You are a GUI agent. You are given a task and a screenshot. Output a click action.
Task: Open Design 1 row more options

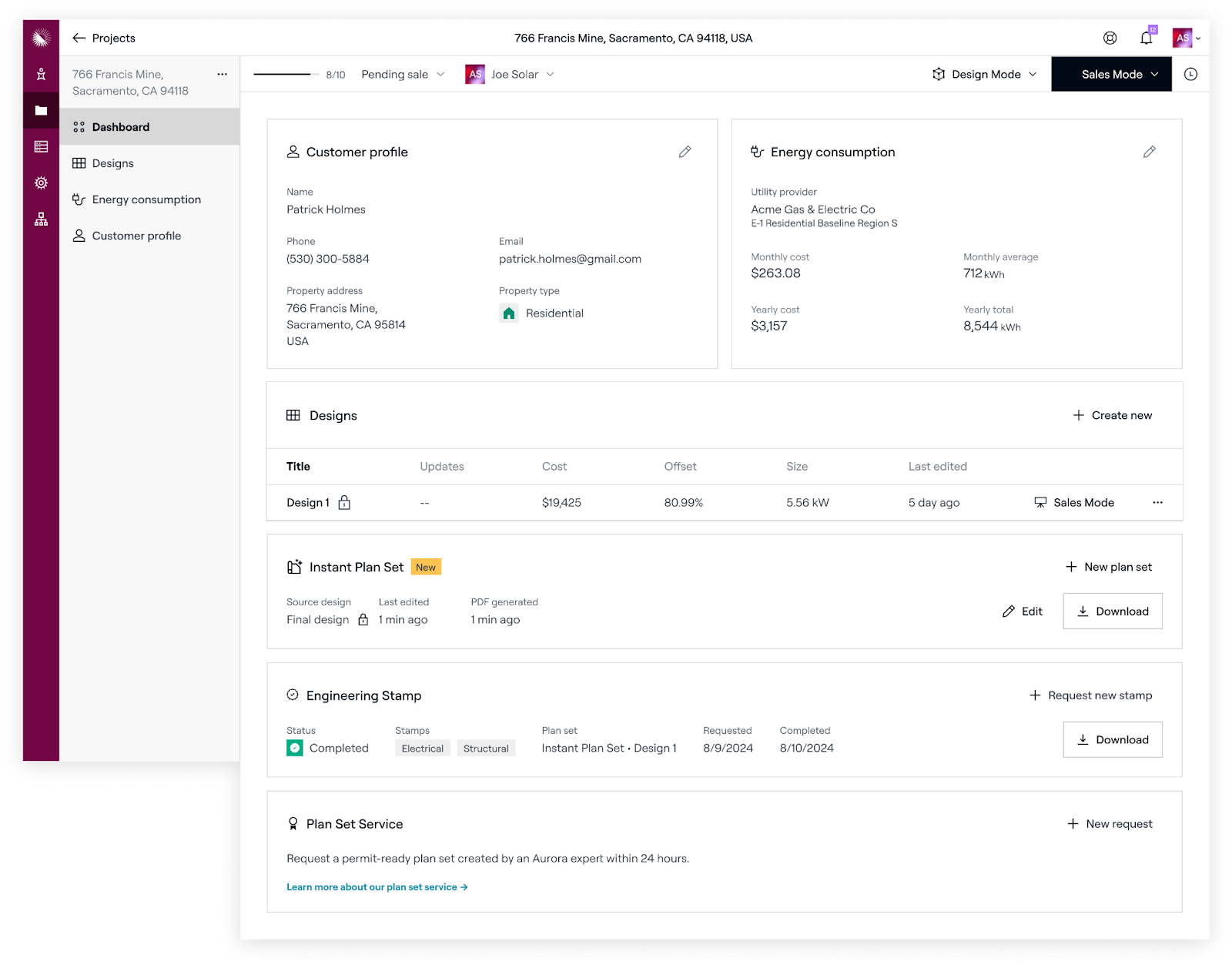(x=1157, y=502)
